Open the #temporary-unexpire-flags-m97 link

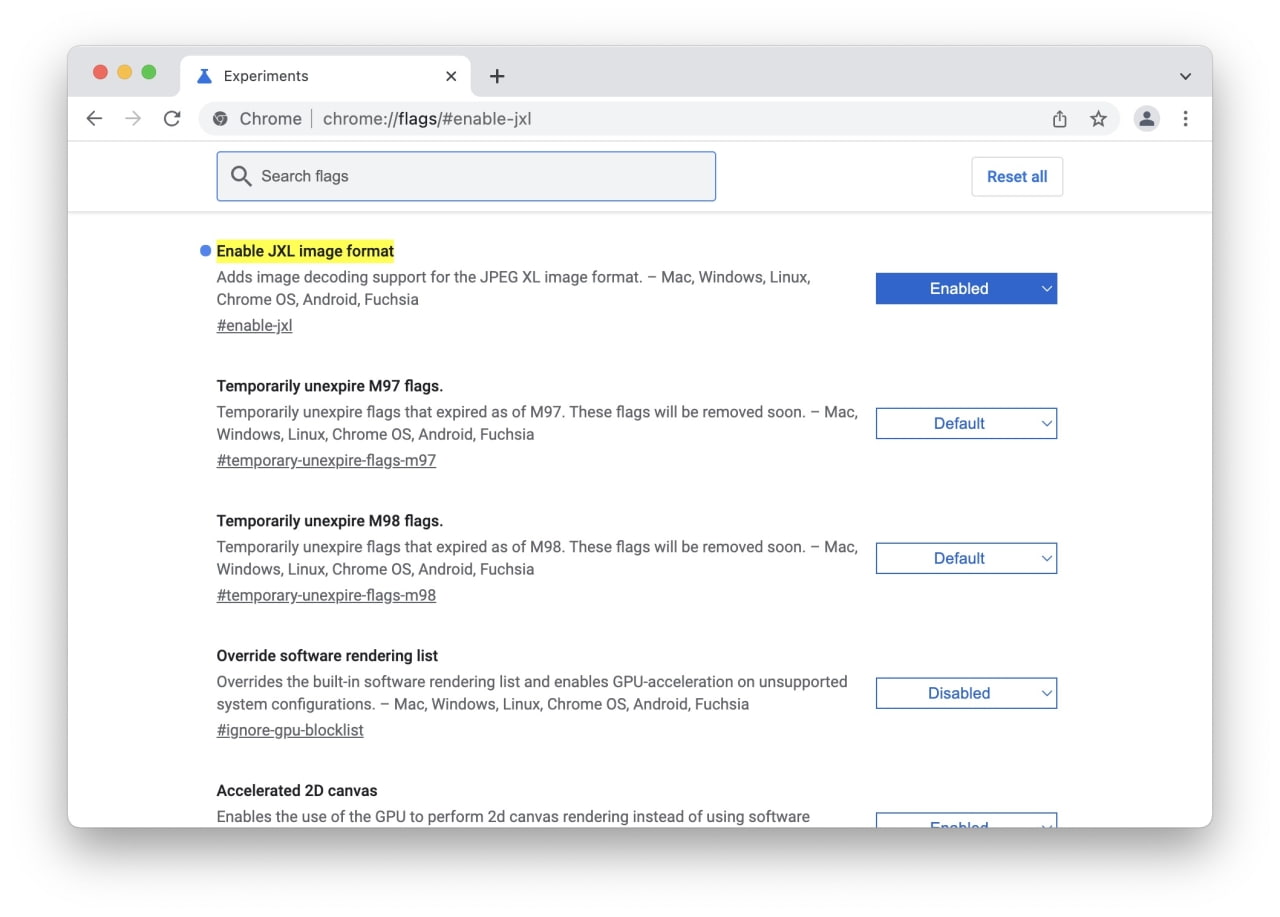click(326, 461)
